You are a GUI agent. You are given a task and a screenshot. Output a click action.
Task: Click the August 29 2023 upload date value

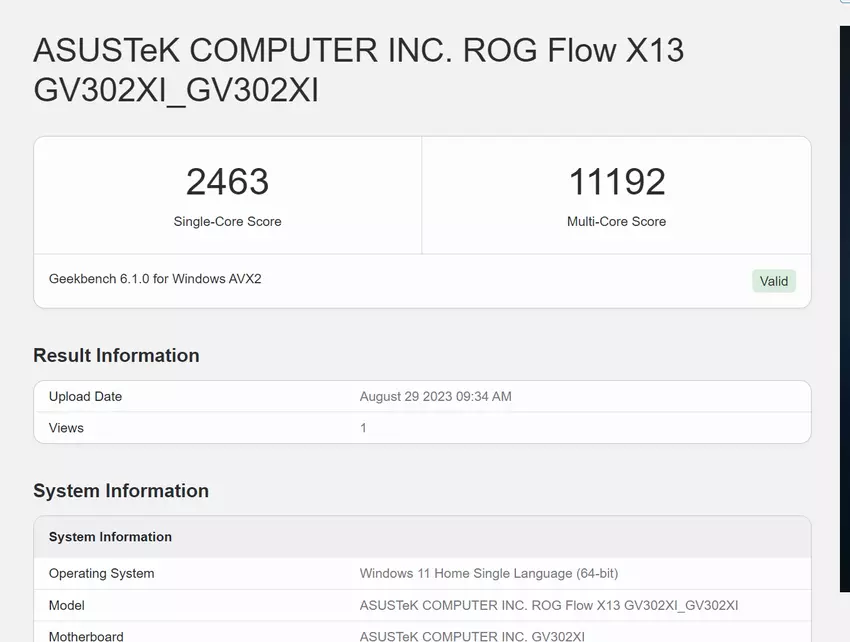coord(435,397)
